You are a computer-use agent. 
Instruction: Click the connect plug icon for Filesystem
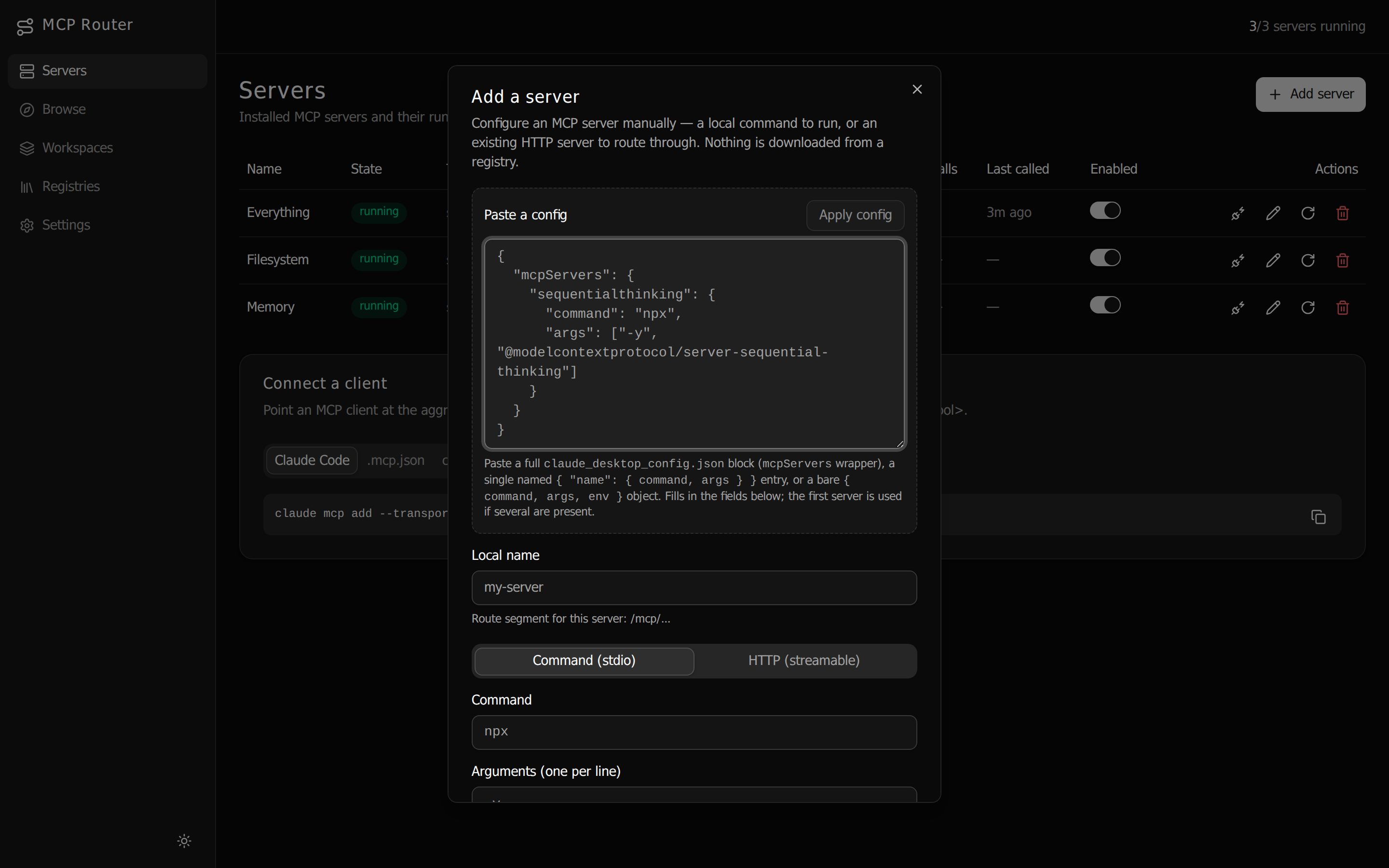[1238, 260]
